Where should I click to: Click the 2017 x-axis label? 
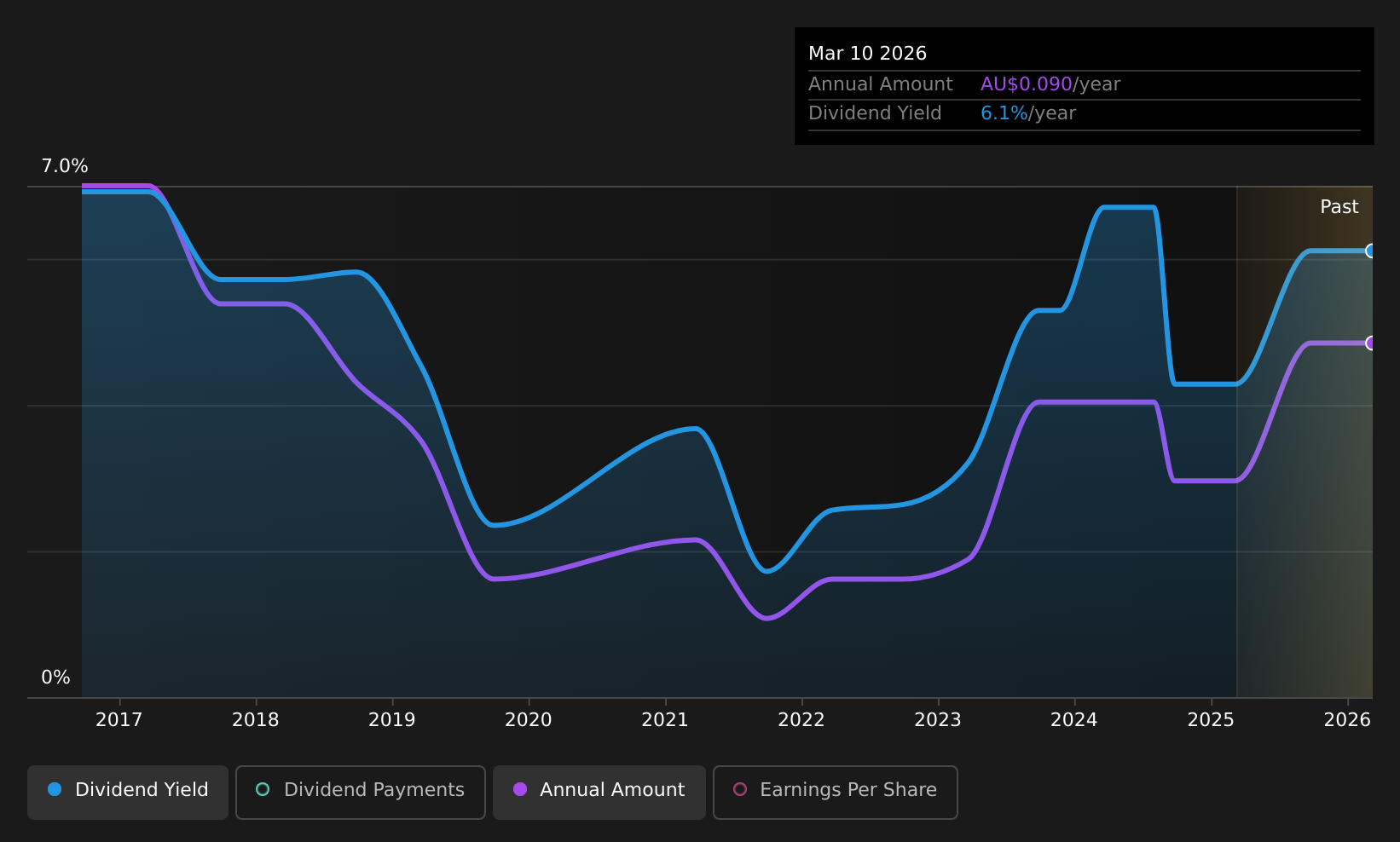click(x=119, y=720)
